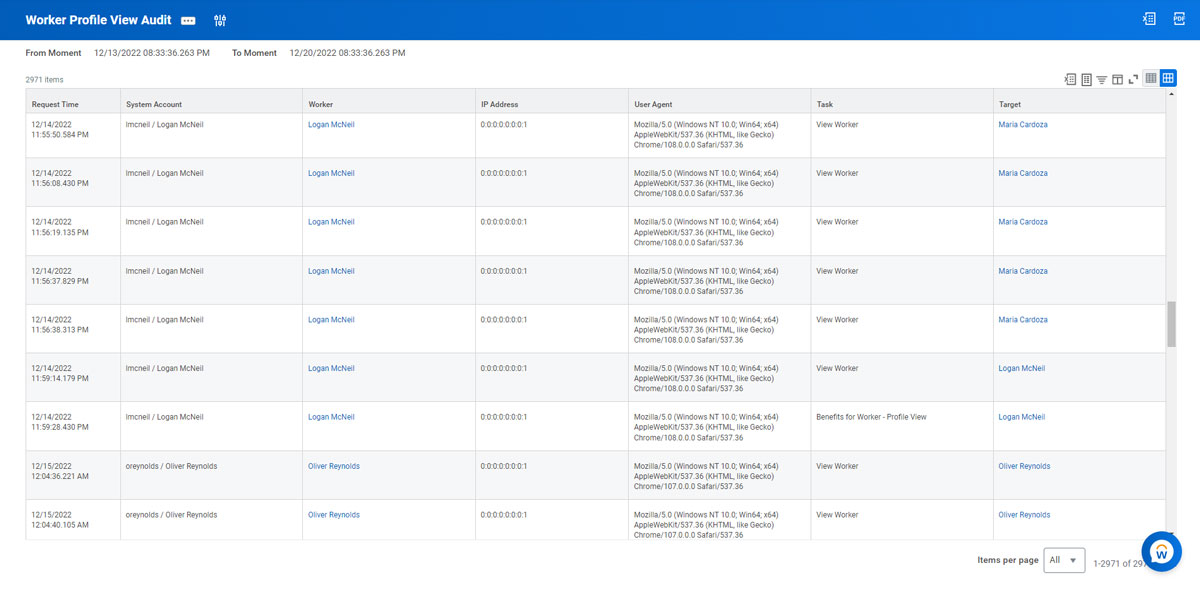
Task: Select 'lmcneil / Logan McNeil' in 11:56:08.430 PM row
Action: [165, 174]
